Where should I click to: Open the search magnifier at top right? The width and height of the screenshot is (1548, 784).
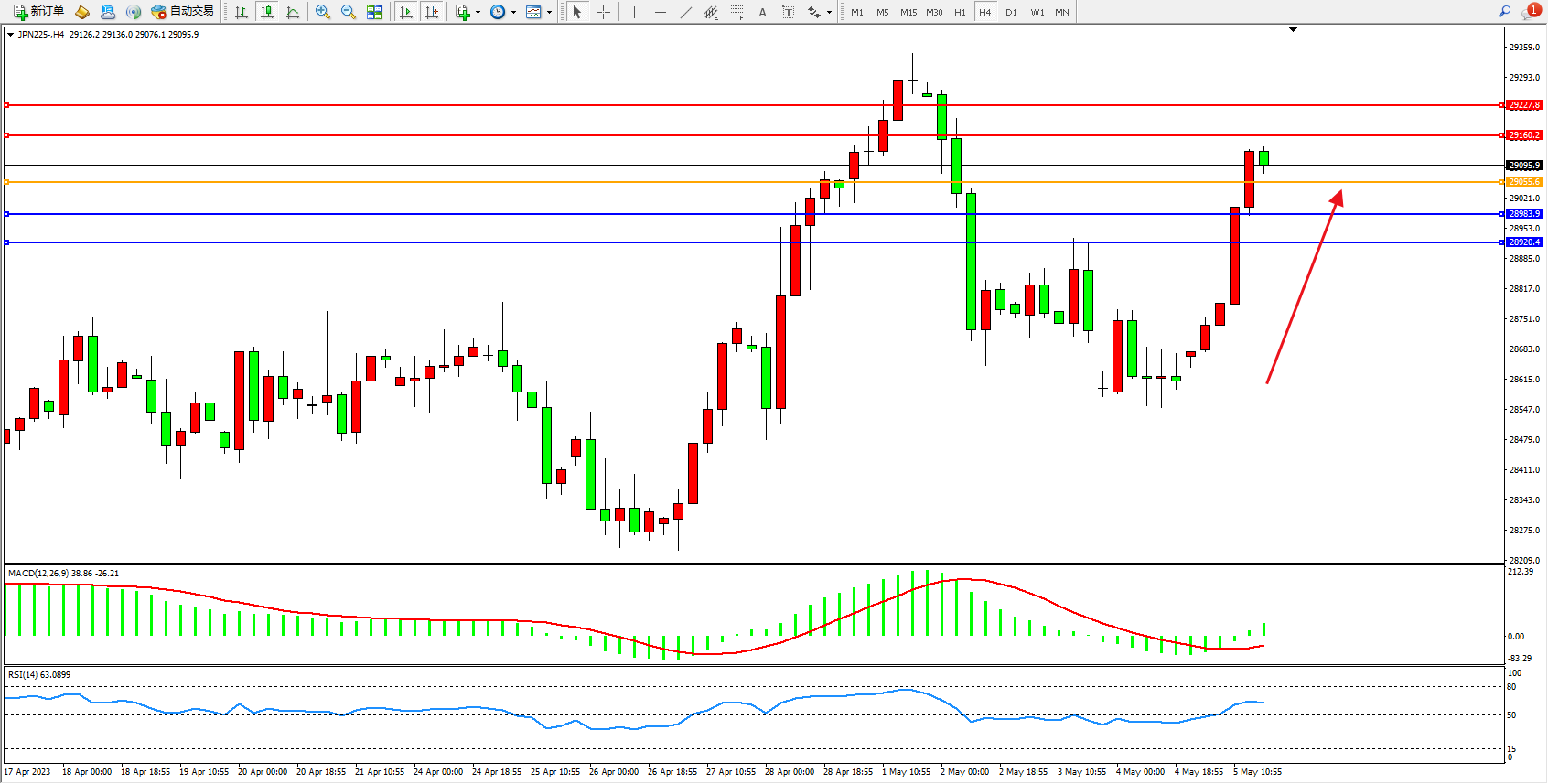(1504, 12)
